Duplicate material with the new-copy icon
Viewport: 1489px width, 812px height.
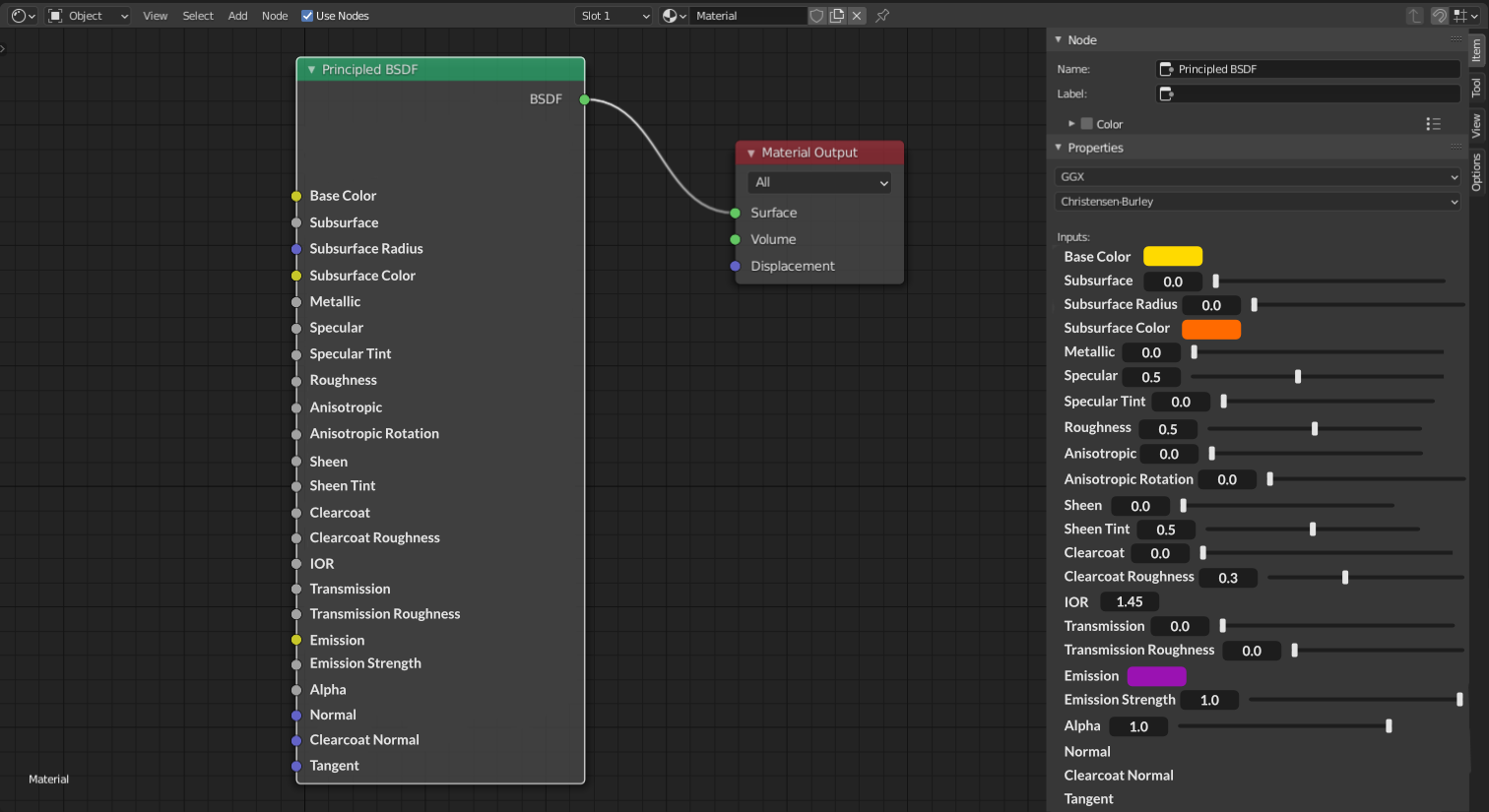pyautogui.click(x=837, y=16)
